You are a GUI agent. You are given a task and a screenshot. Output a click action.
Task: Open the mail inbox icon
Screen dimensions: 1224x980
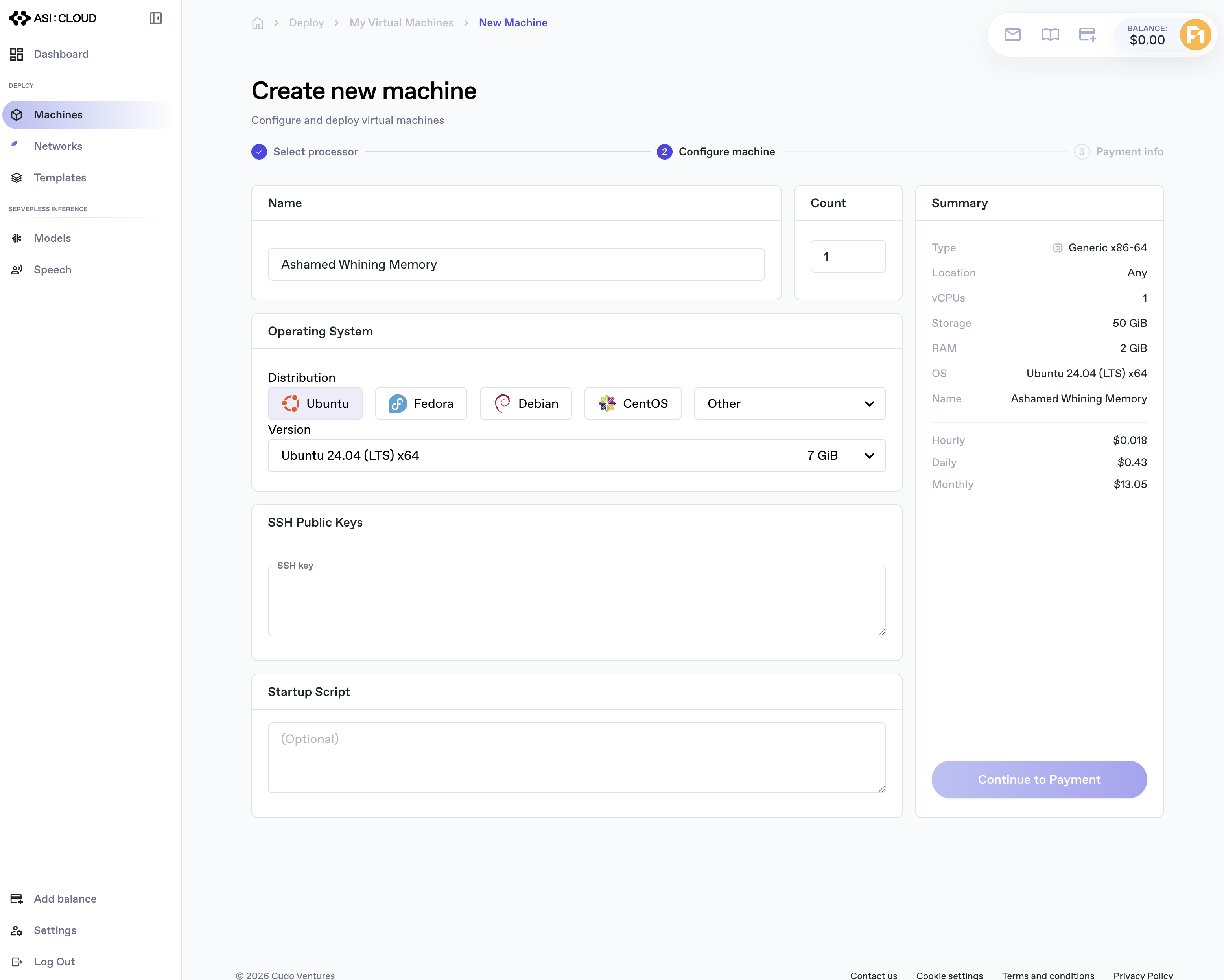point(1012,35)
